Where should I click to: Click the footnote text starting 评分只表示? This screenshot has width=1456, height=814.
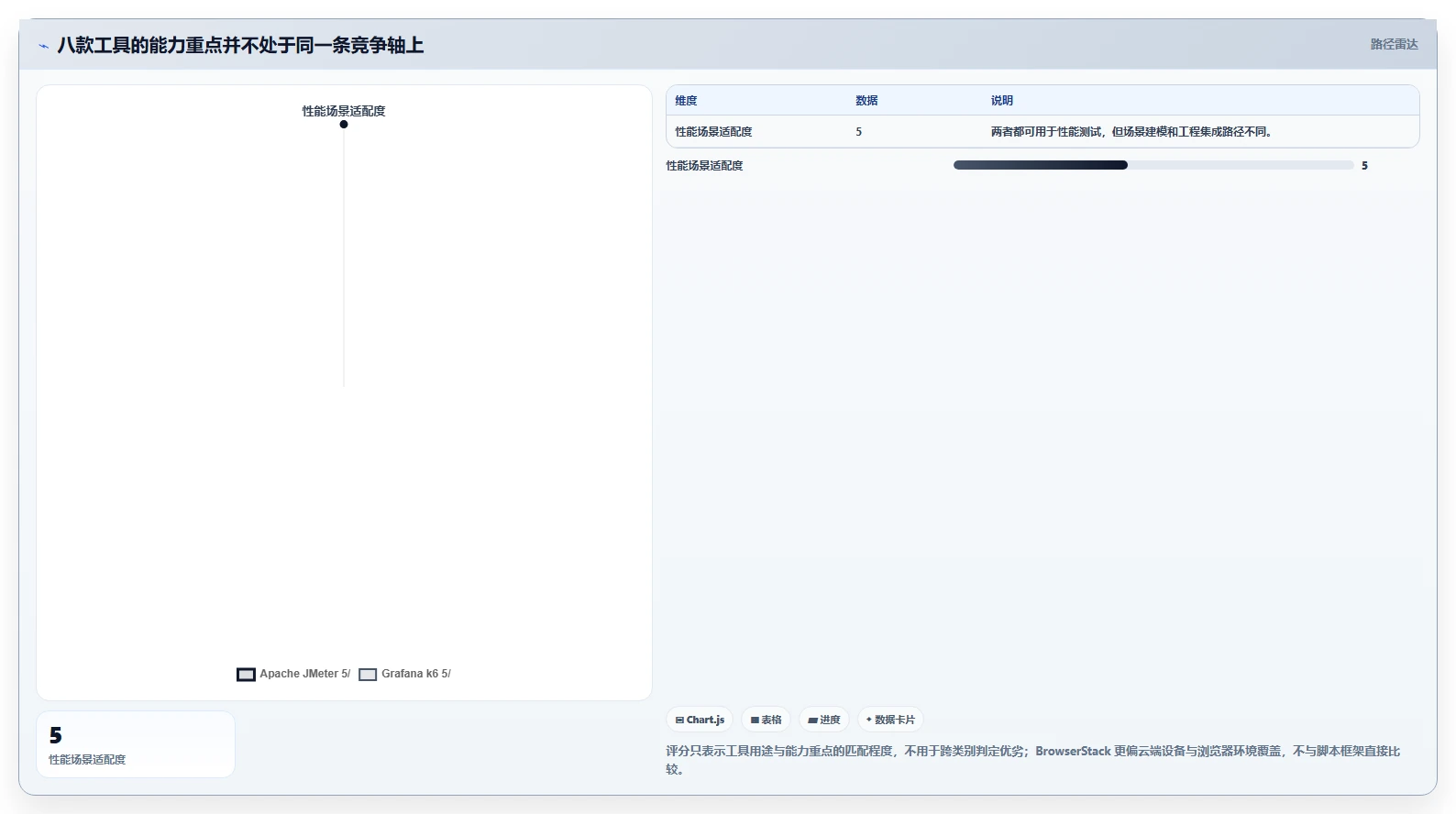coord(1033,760)
